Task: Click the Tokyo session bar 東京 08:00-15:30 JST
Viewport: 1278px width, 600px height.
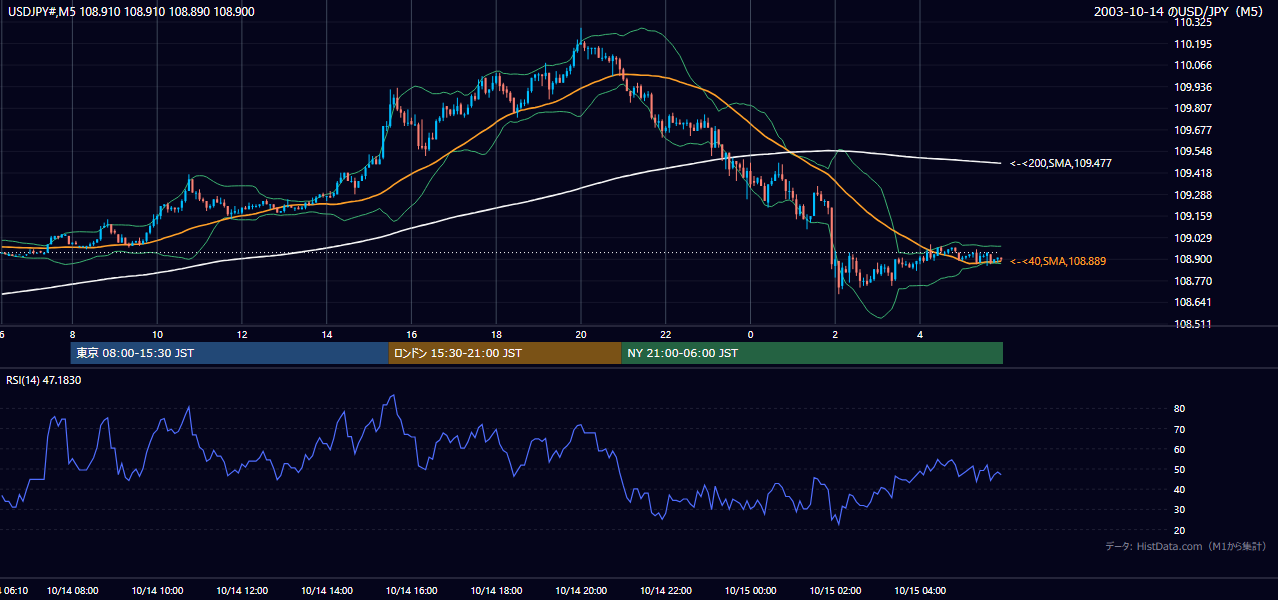Action: pos(229,353)
